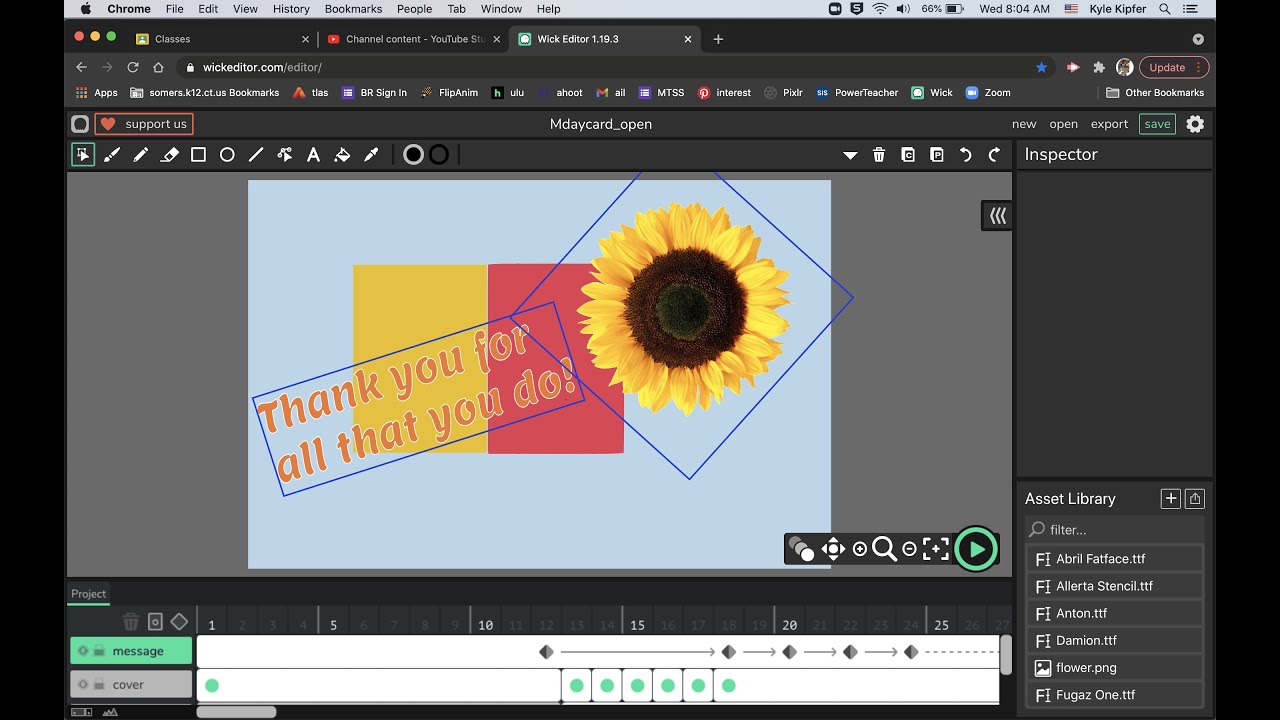Image resolution: width=1280 pixels, height=720 pixels.
Task: Open Chrome History menu
Action: tap(291, 9)
